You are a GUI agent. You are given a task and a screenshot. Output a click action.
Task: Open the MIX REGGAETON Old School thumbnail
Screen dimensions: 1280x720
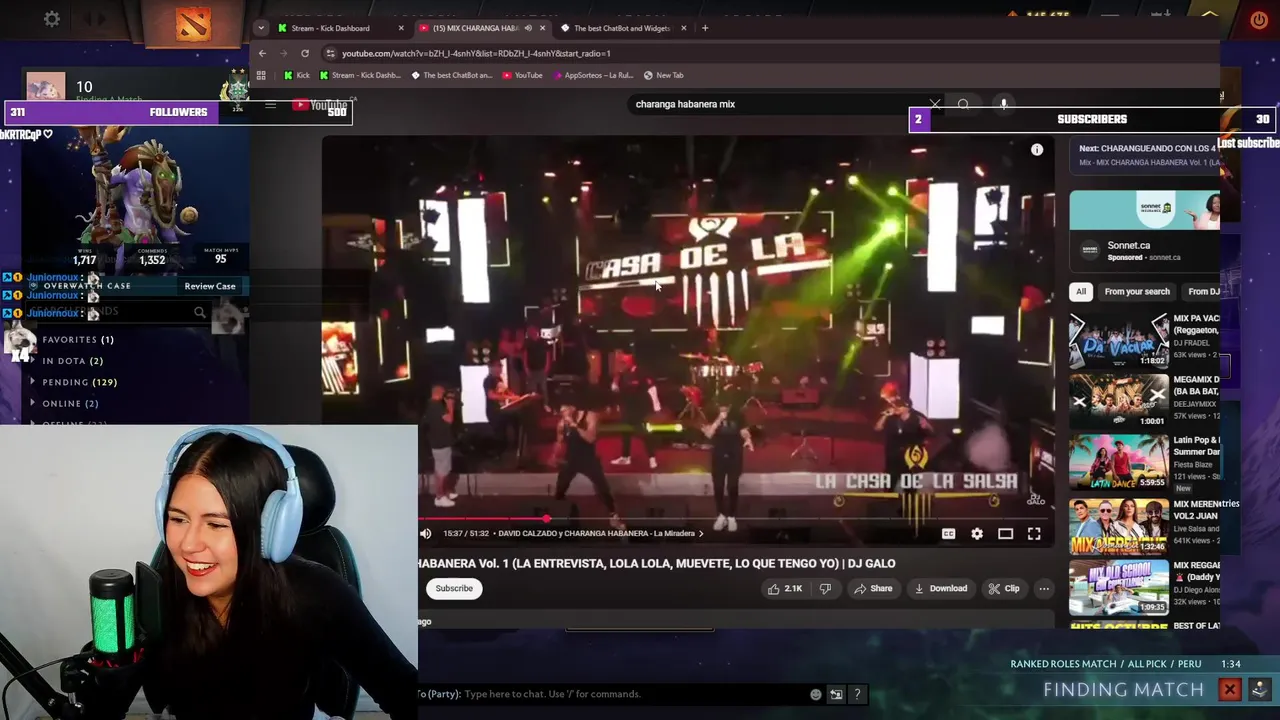point(1119,588)
